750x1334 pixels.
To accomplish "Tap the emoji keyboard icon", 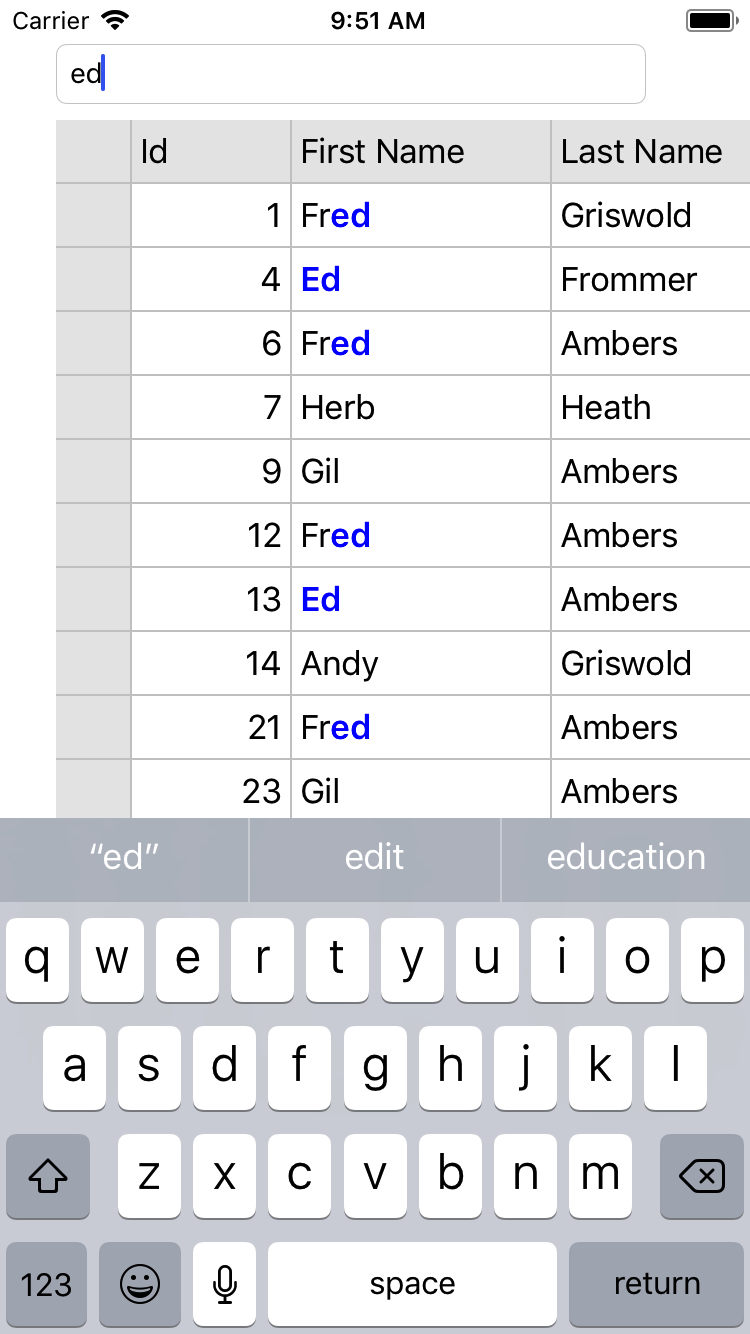I will (x=140, y=1284).
